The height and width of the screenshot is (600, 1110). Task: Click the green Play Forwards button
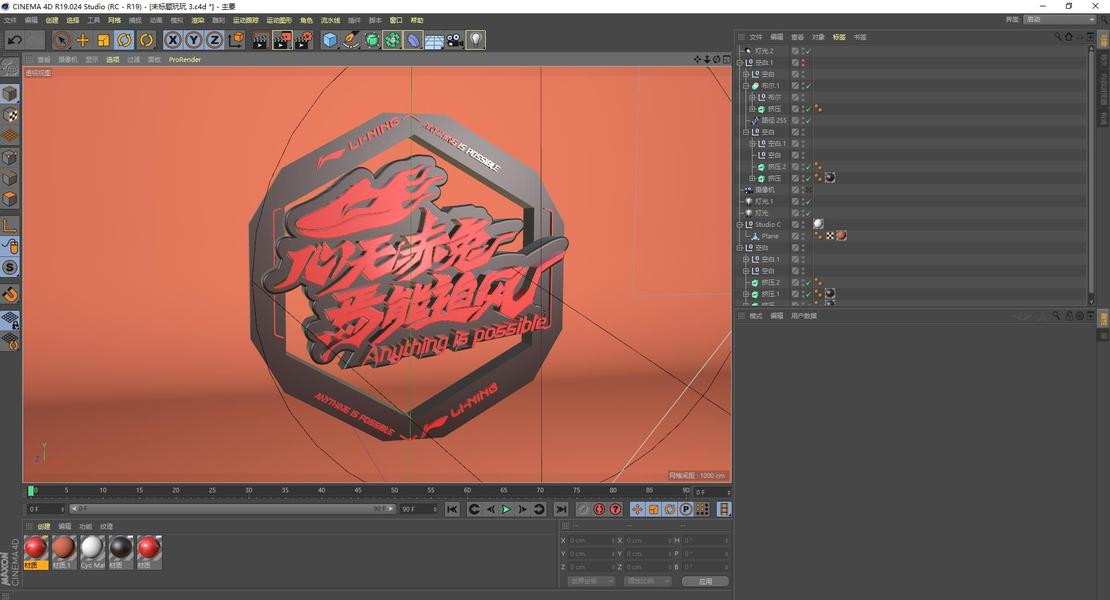tap(506, 509)
